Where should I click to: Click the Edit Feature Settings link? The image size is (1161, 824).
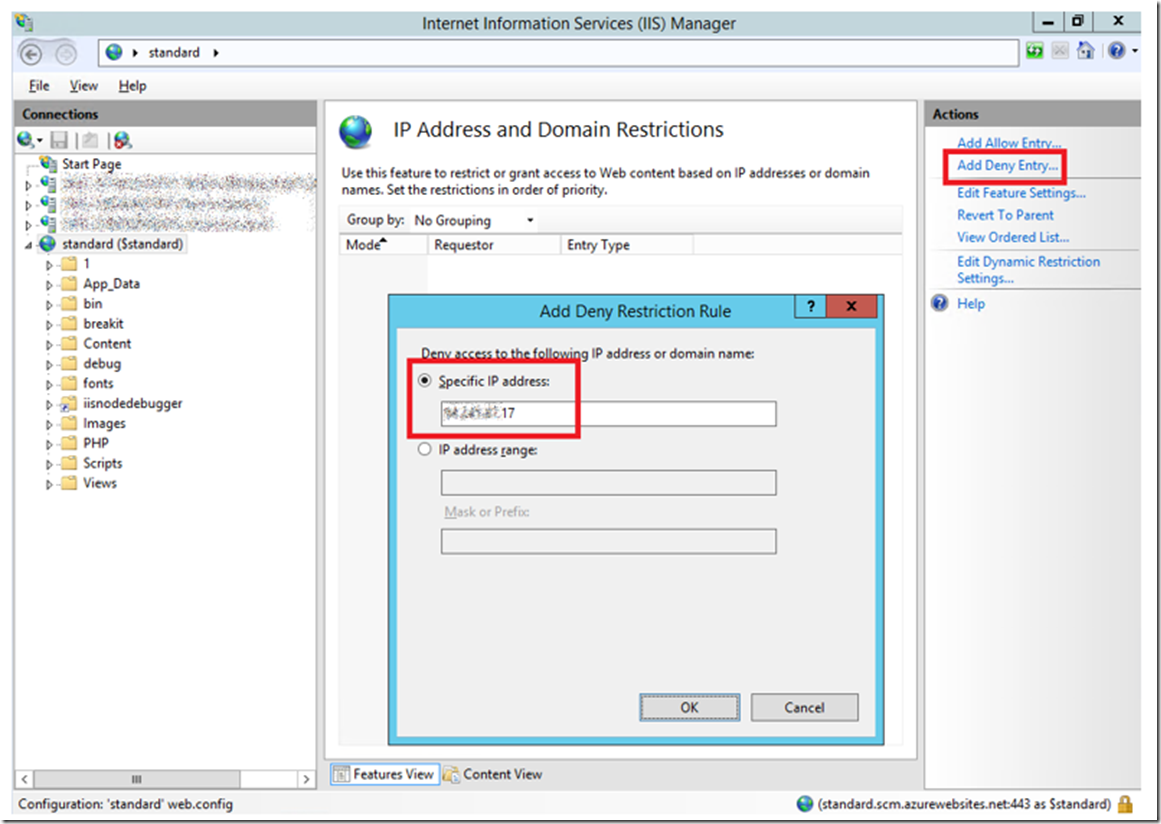(x=1021, y=193)
